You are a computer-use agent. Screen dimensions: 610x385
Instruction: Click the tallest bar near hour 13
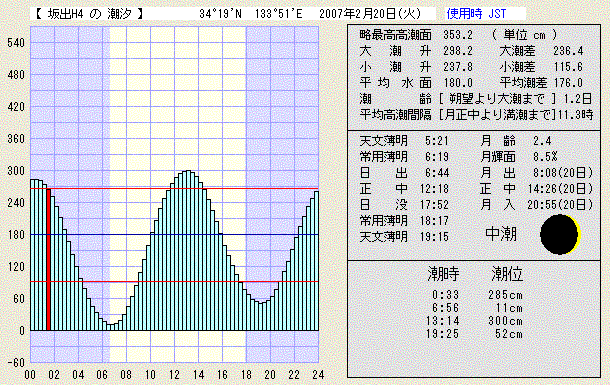coord(188,250)
